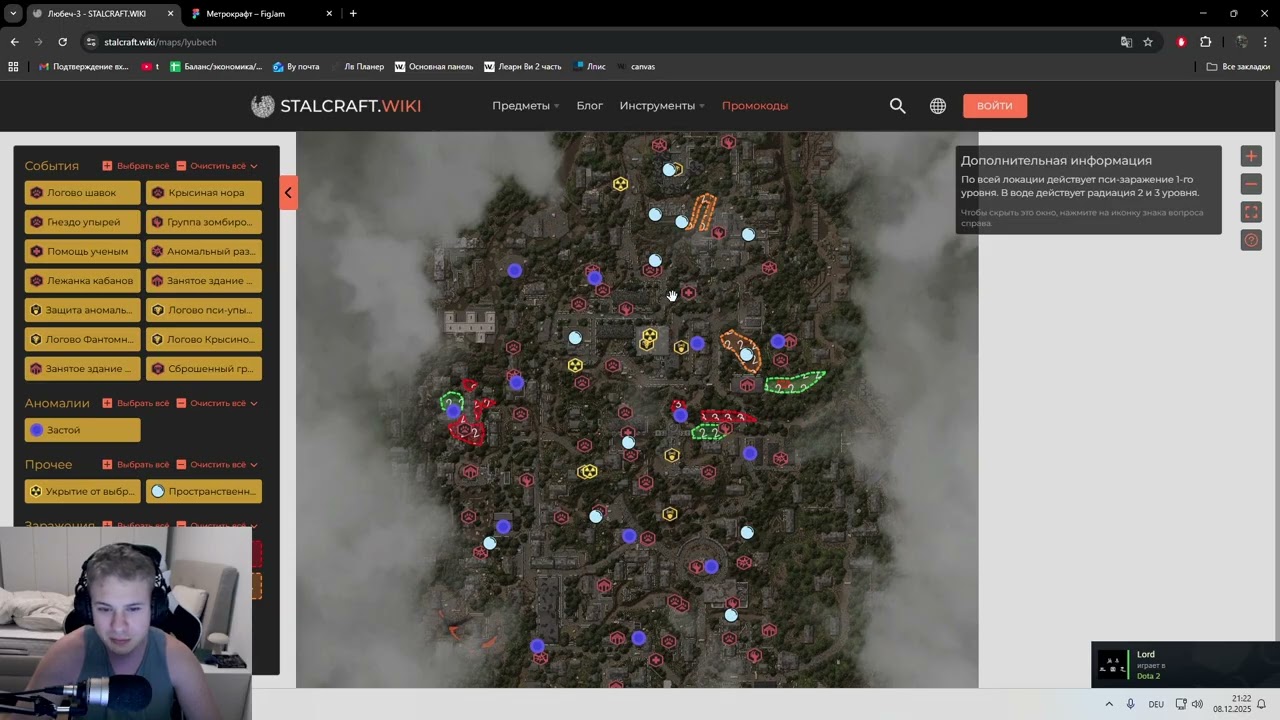This screenshot has height=720, width=1280.
Task: Toggle the Помощь ученым filter
Action: click(x=83, y=251)
